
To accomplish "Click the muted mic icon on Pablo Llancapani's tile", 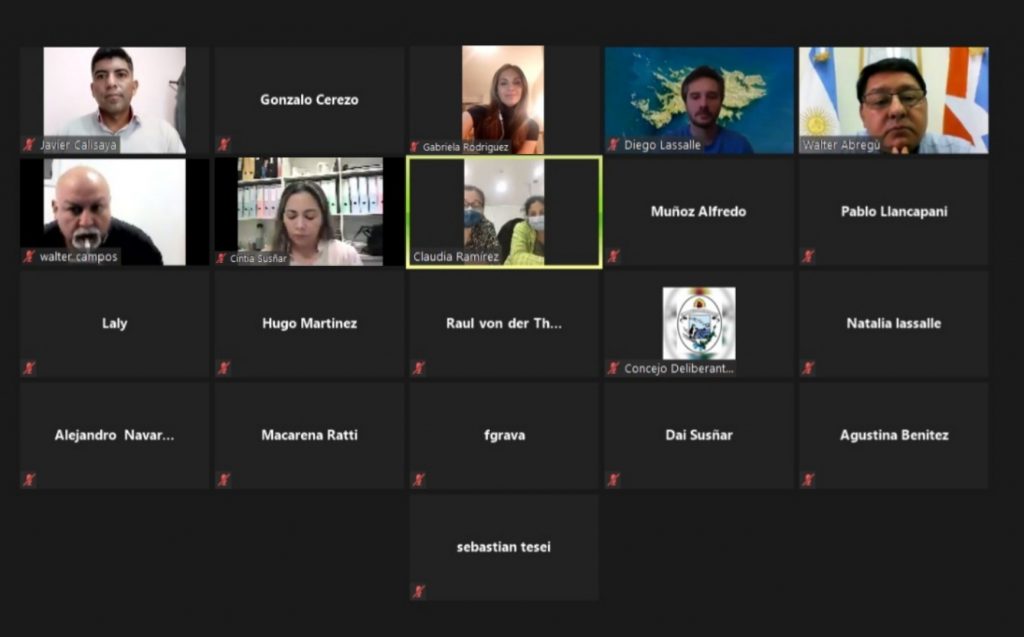I will click(808, 257).
